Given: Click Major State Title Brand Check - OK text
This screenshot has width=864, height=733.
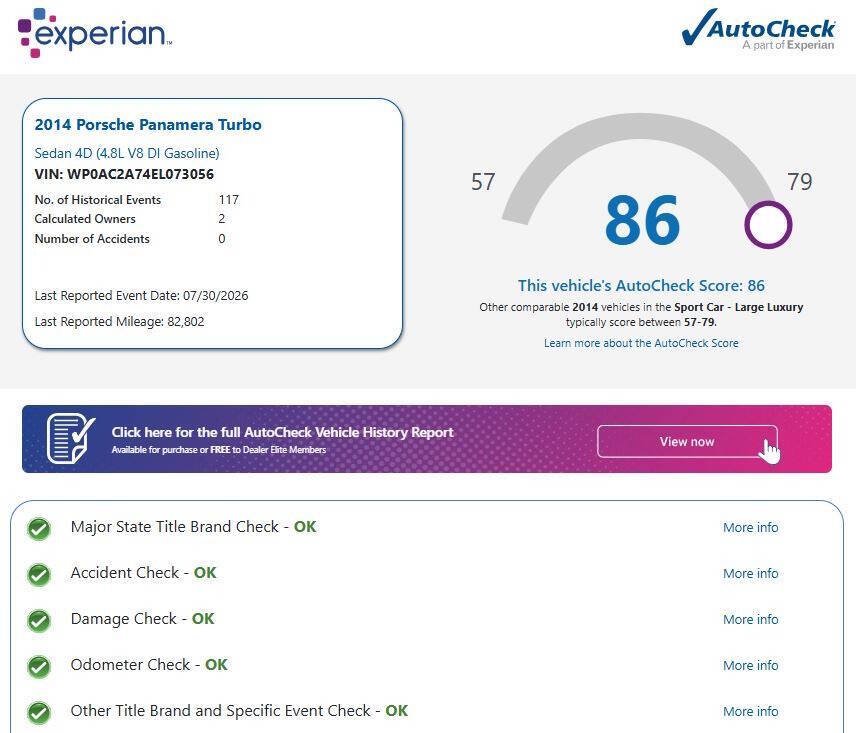Looking at the screenshot, I should click(x=193, y=527).
